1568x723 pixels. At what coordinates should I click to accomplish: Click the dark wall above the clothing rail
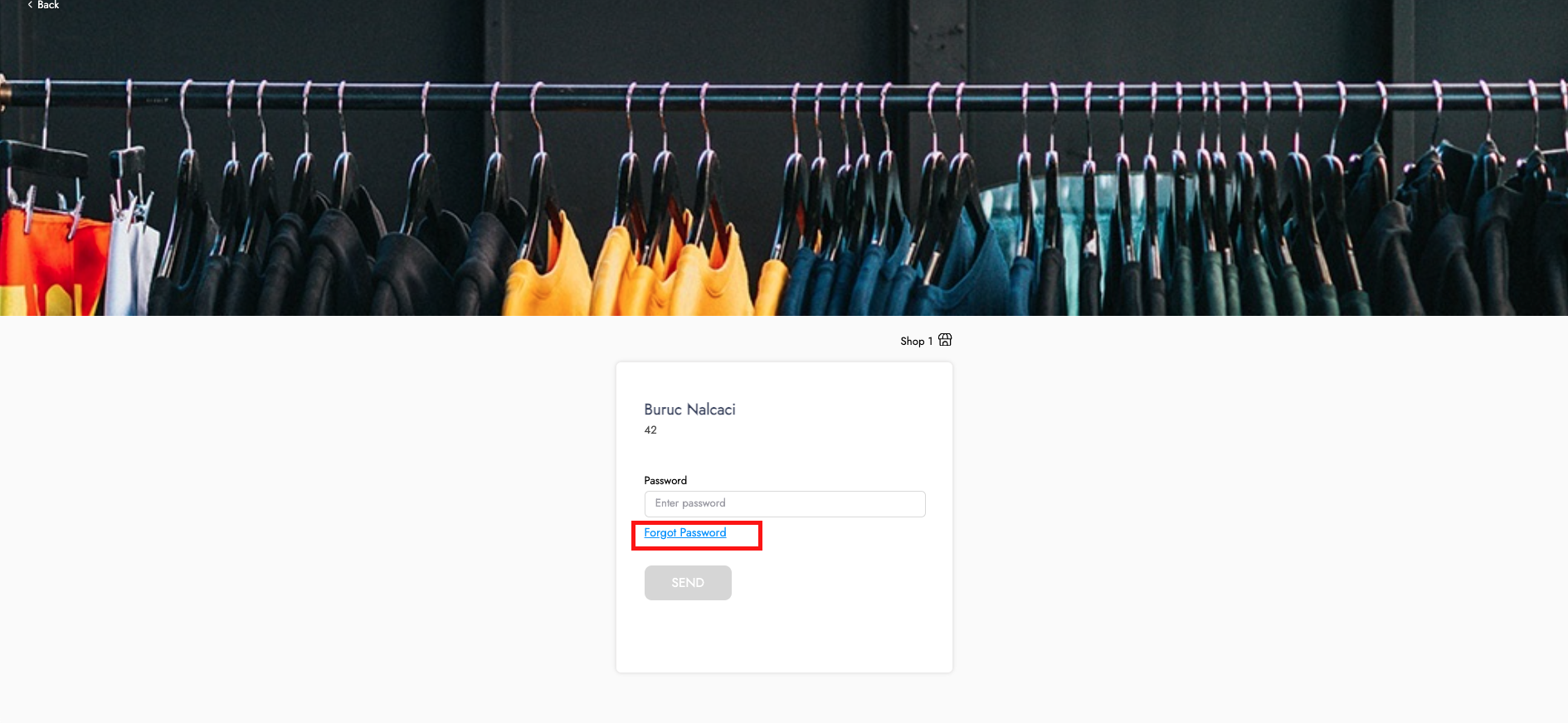click(747, 37)
